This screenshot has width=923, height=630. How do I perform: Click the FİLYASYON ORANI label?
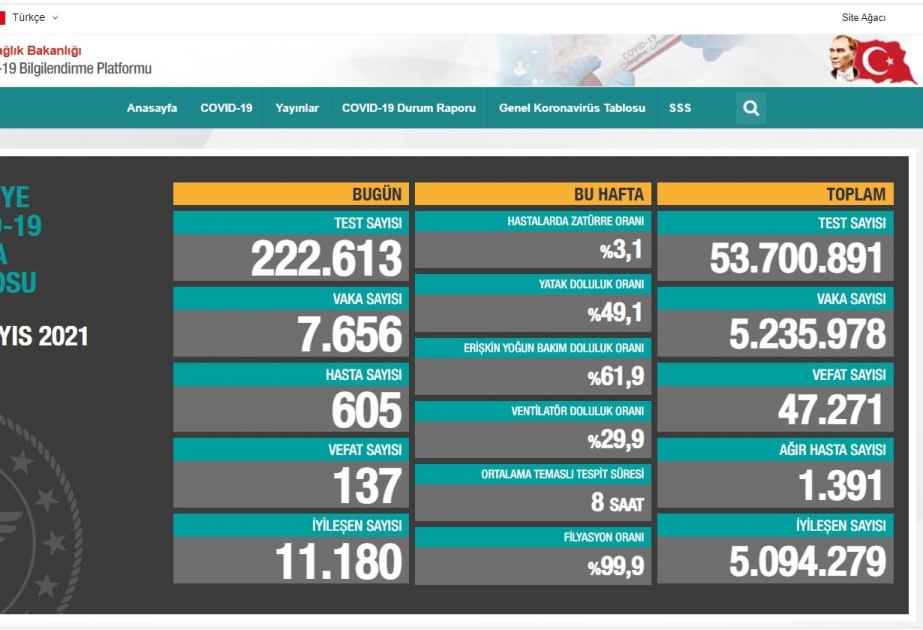click(x=604, y=537)
